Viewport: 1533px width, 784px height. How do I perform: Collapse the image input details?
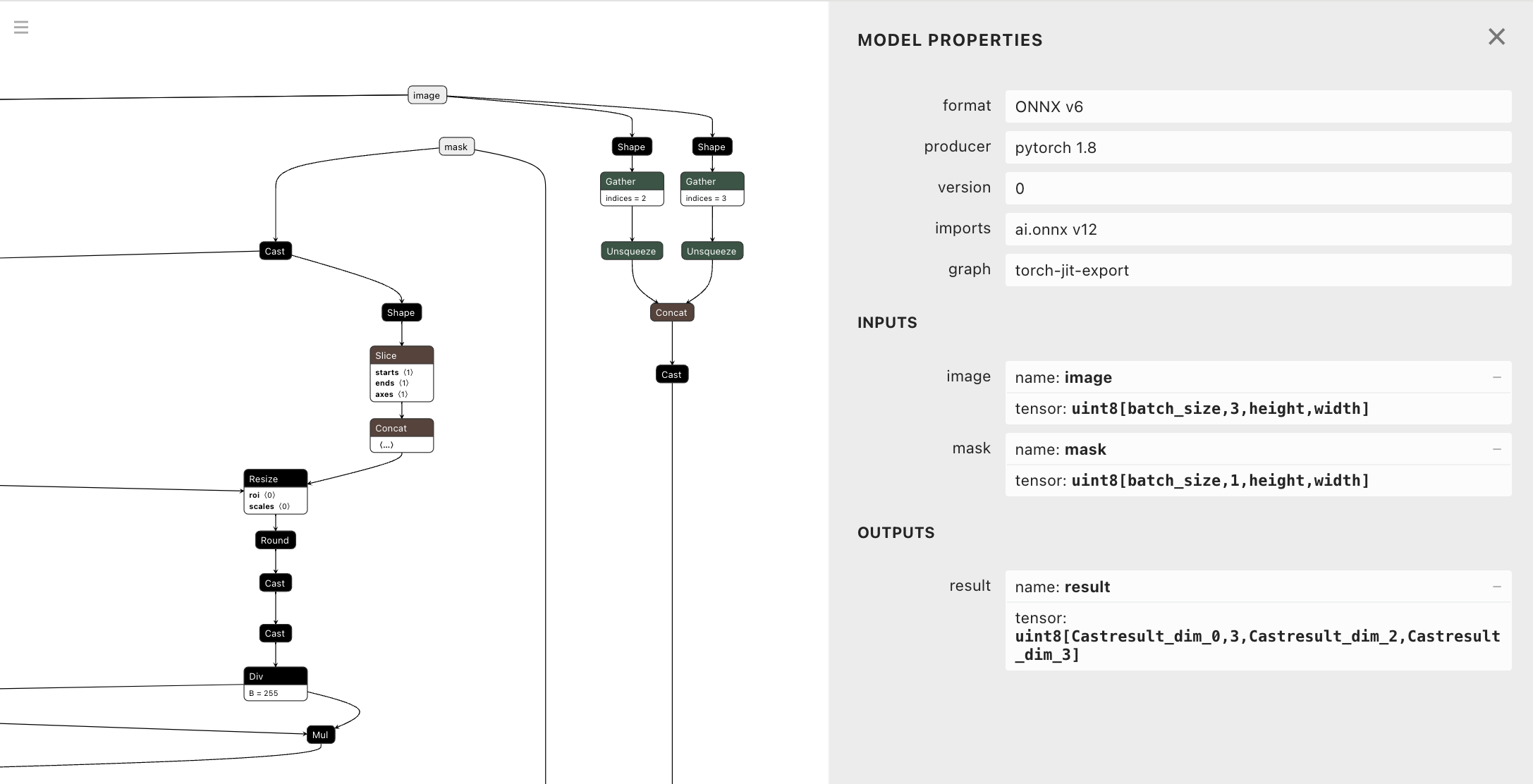pos(1496,378)
